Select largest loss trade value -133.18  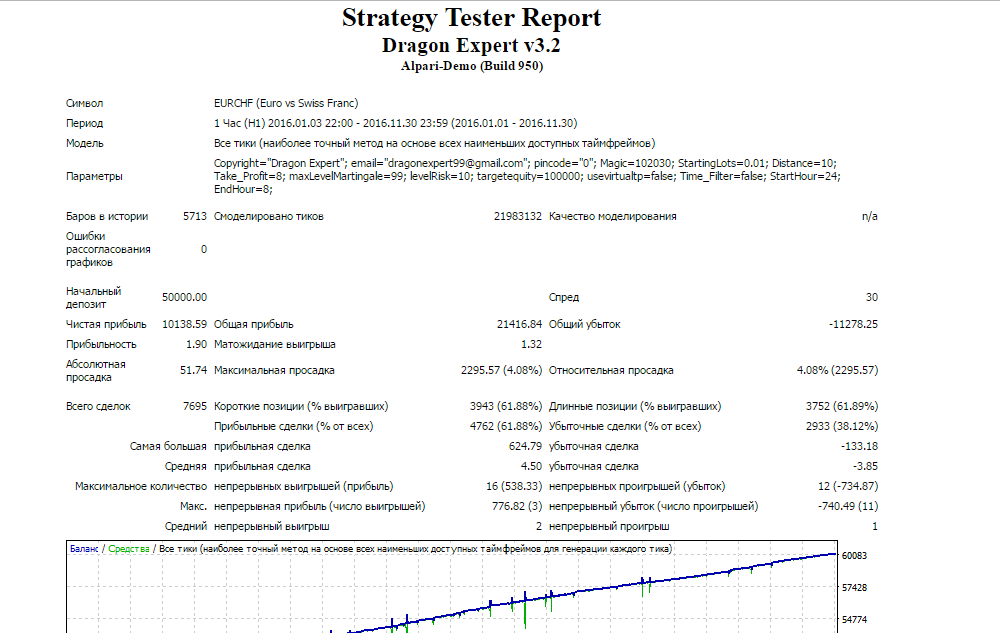click(x=859, y=447)
